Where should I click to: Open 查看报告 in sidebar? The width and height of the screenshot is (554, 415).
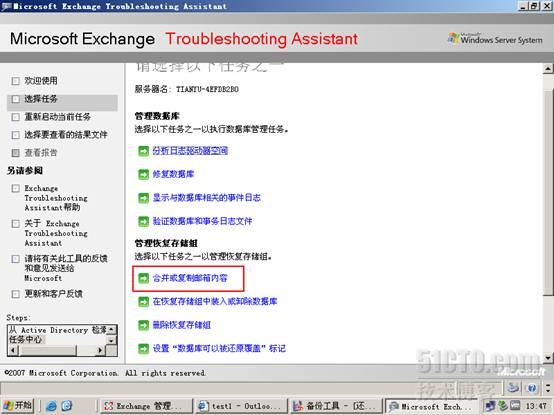(x=41, y=153)
